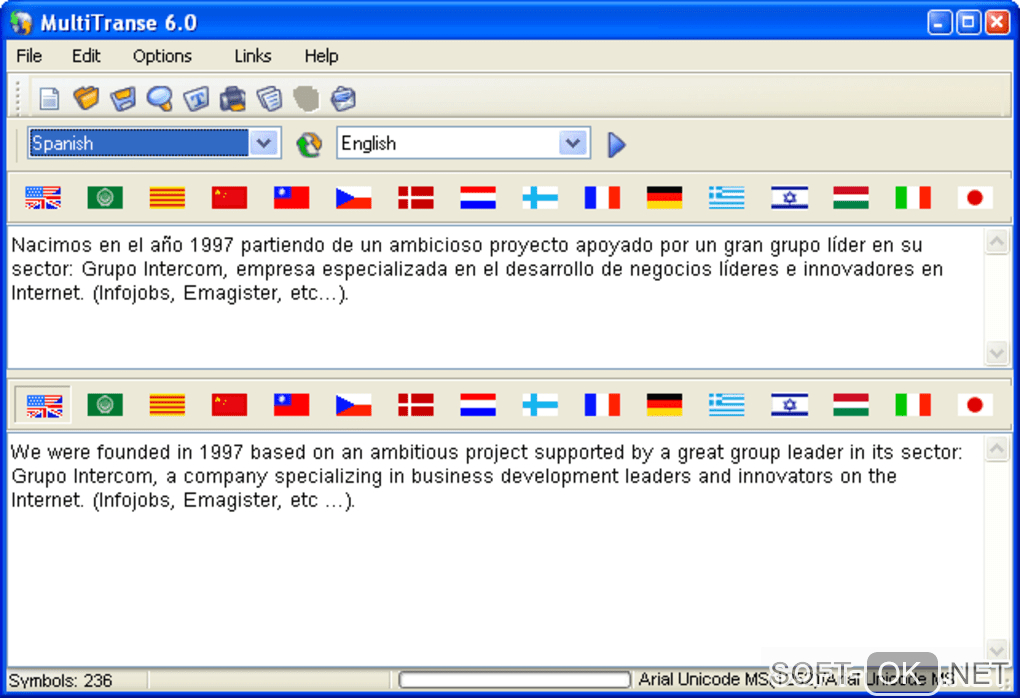This screenshot has height=698, width=1020.
Task: Click the English target language field
Action: pos(463,143)
